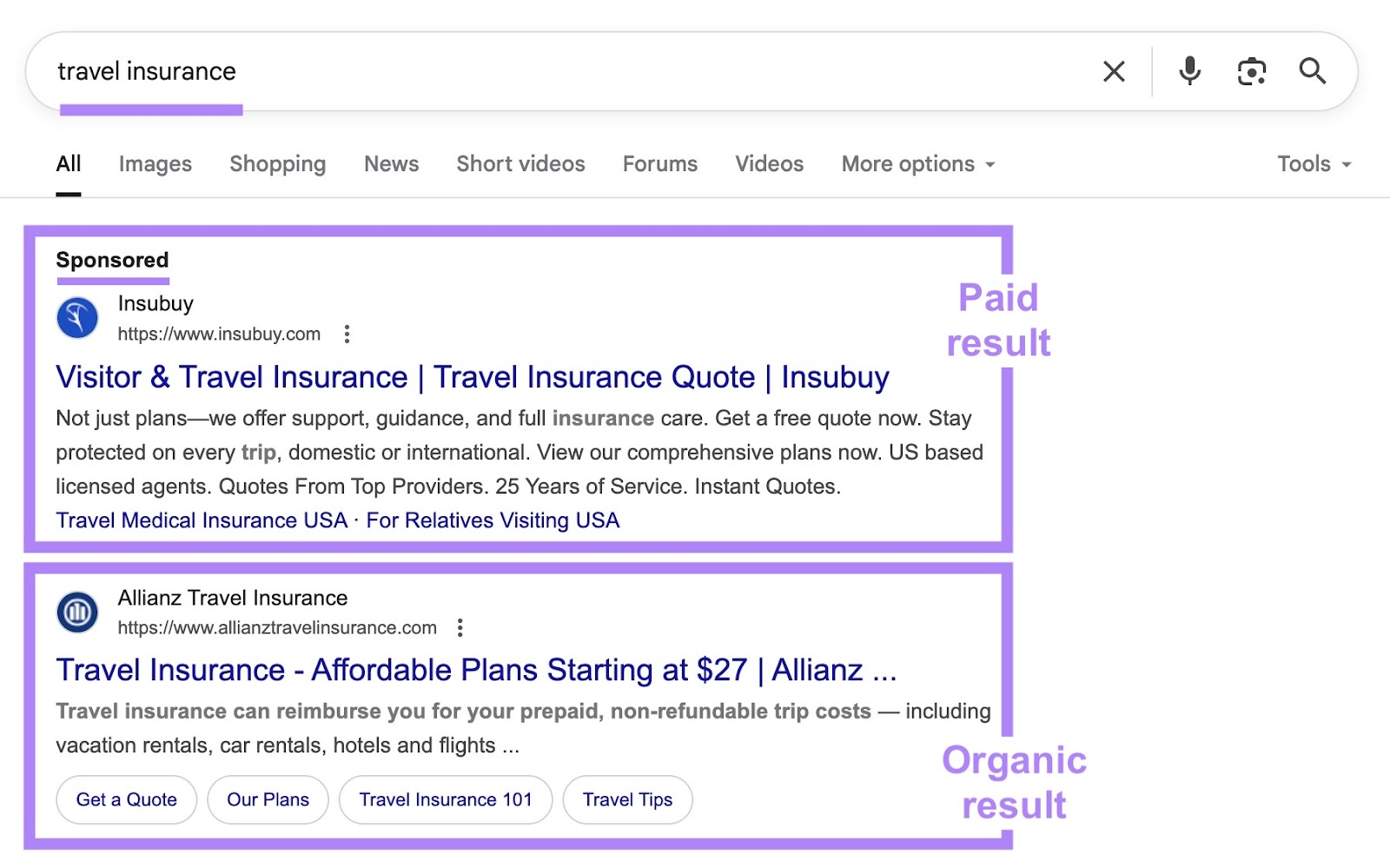
Task: Click the Insubuy site logo icon
Action: tap(77, 318)
